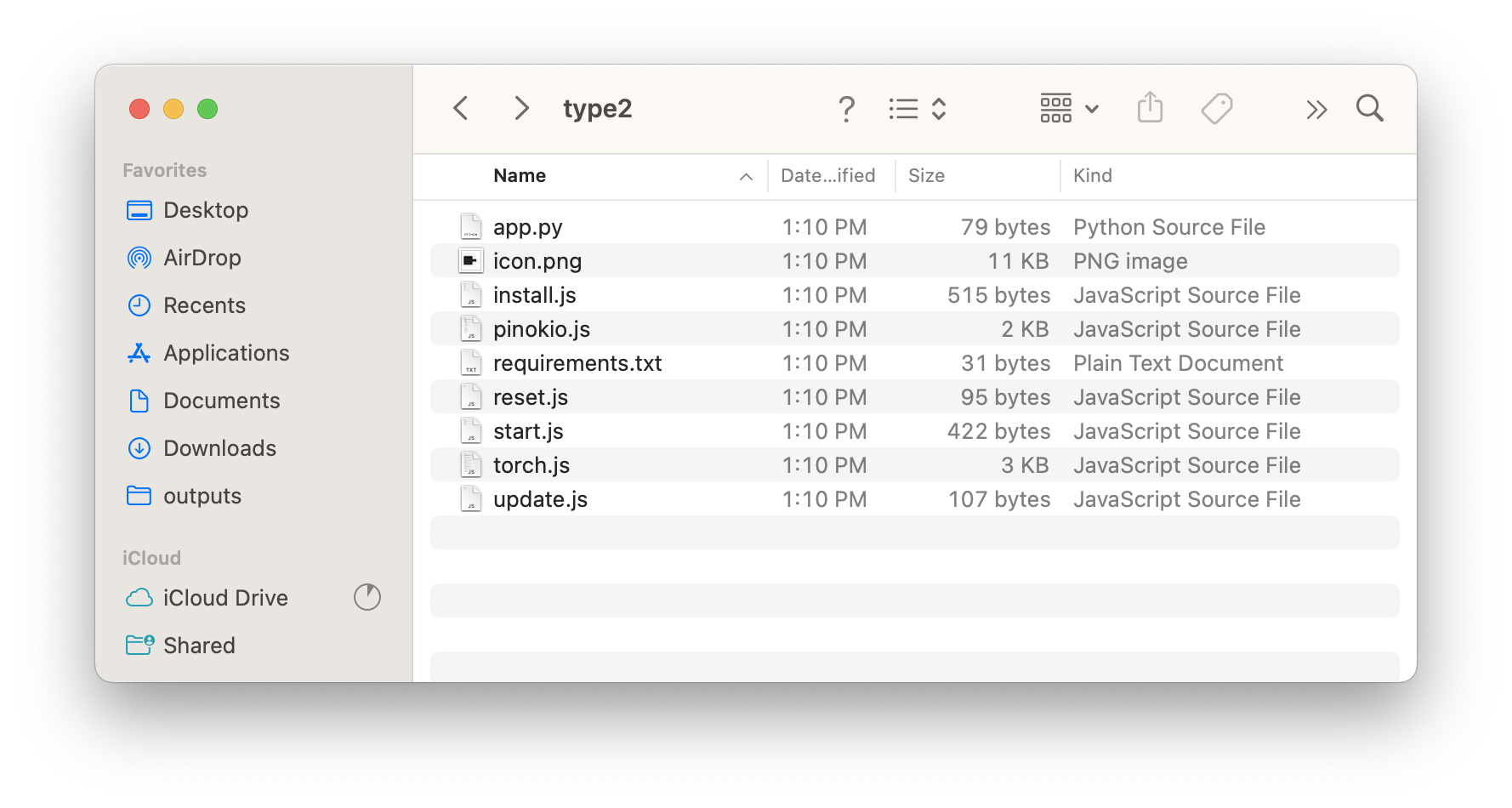Sort files by Size column

(926, 176)
